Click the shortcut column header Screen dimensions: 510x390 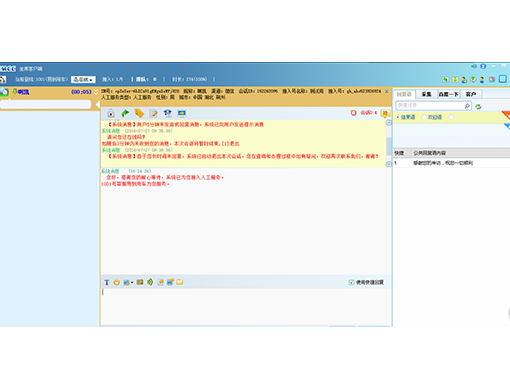(399, 153)
